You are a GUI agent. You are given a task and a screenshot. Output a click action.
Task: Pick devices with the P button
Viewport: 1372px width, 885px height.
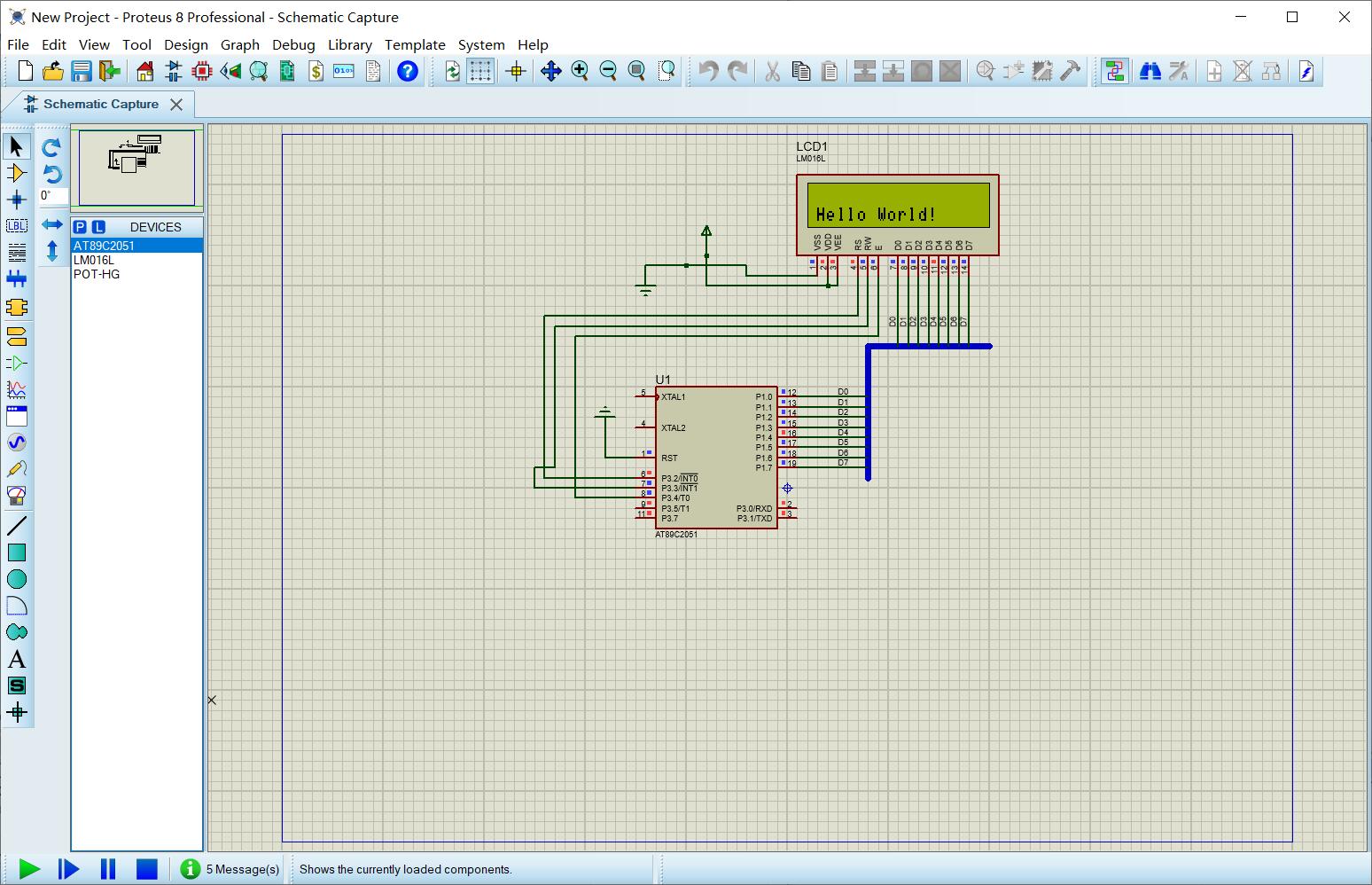point(80,227)
